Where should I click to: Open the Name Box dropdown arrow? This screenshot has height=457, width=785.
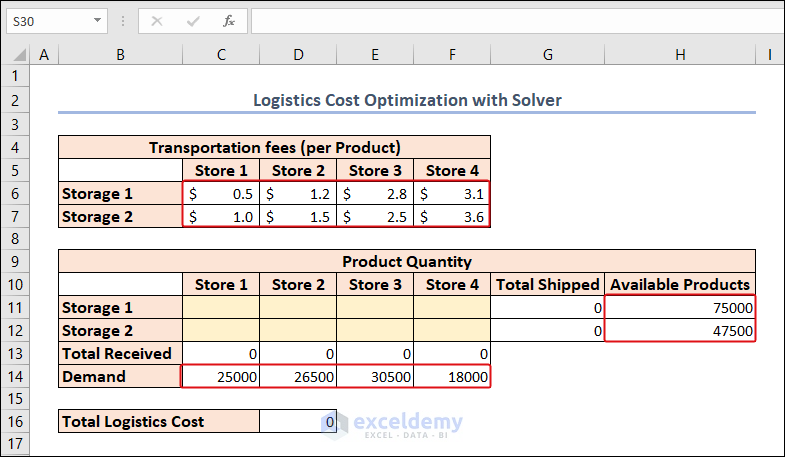click(97, 20)
